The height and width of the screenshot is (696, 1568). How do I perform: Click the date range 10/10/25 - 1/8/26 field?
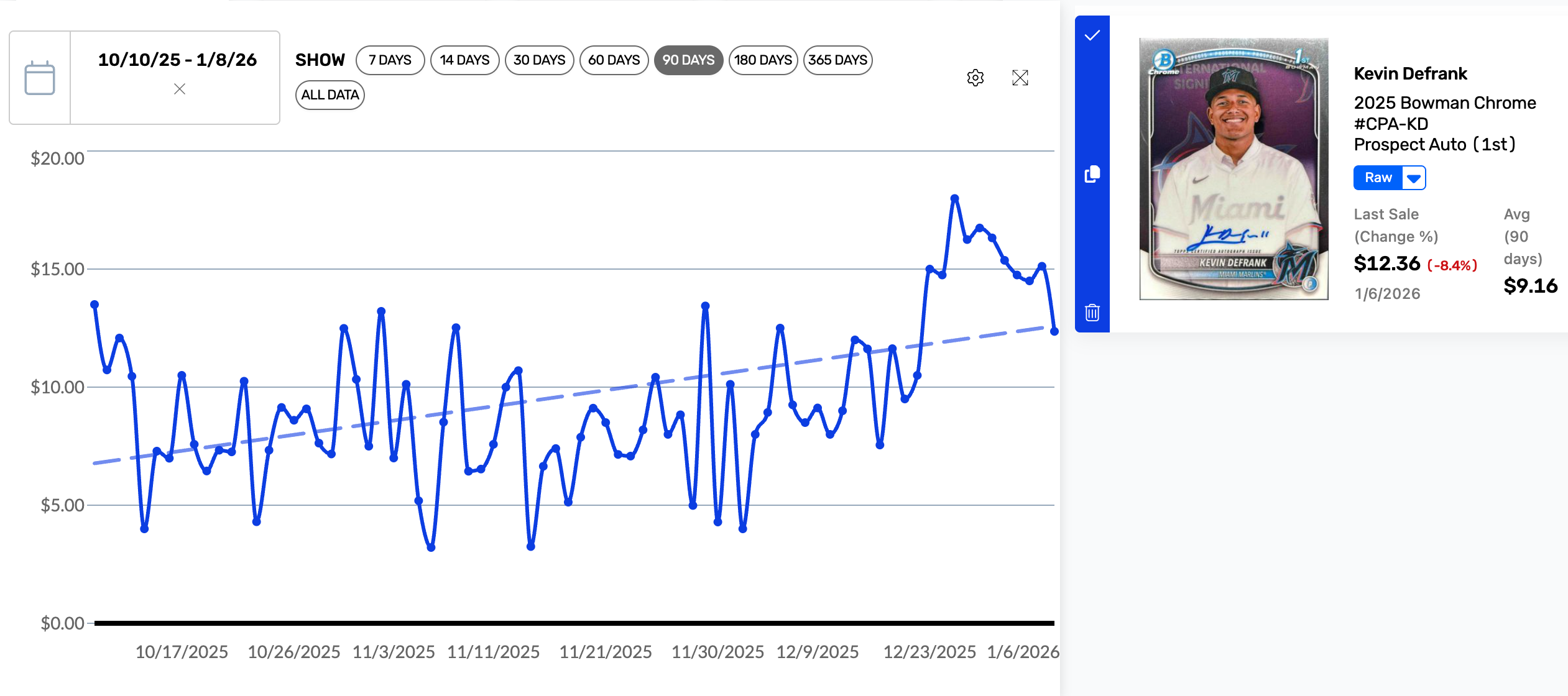177,60
